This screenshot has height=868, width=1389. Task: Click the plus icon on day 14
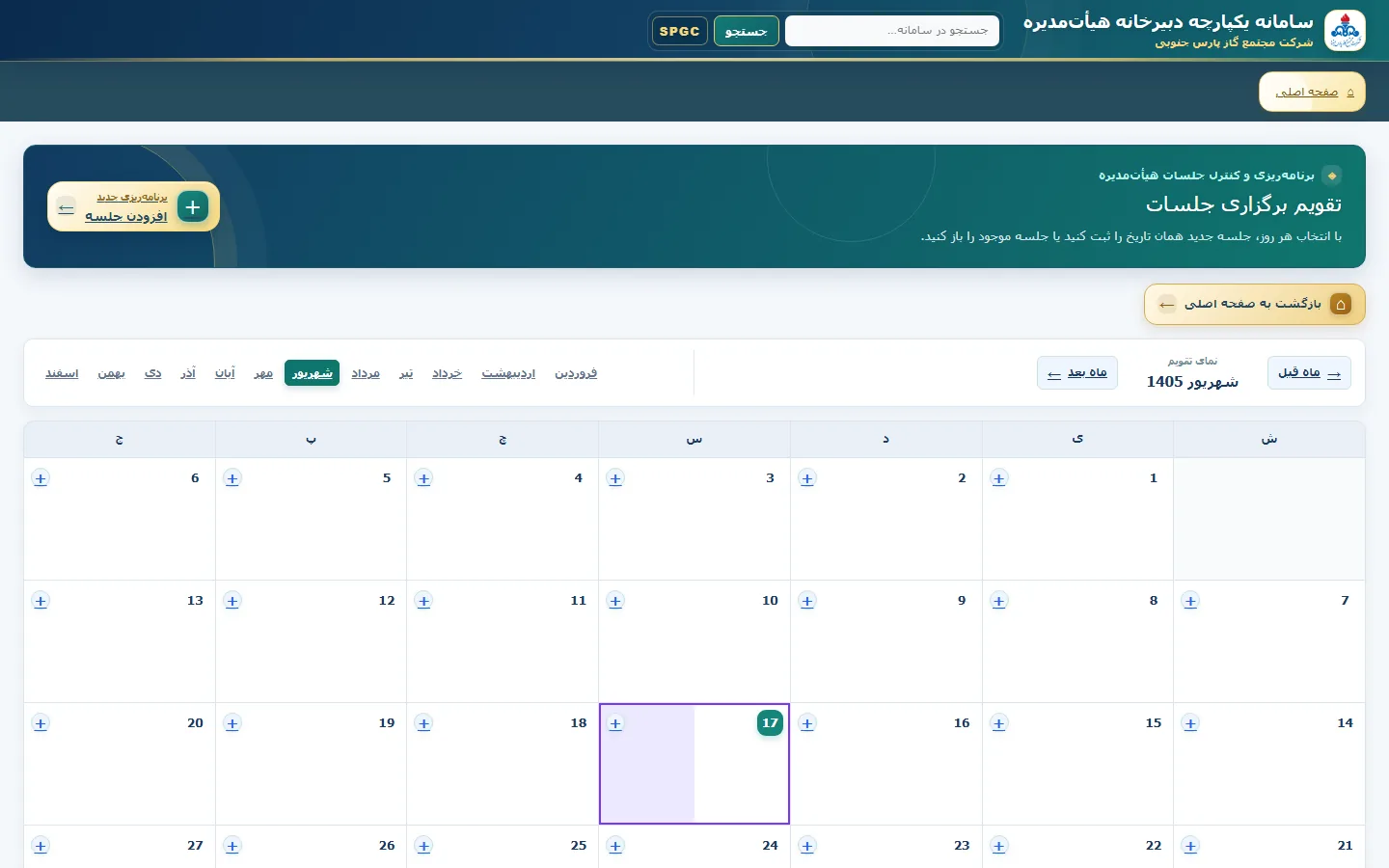click(x=1191, y=723)
